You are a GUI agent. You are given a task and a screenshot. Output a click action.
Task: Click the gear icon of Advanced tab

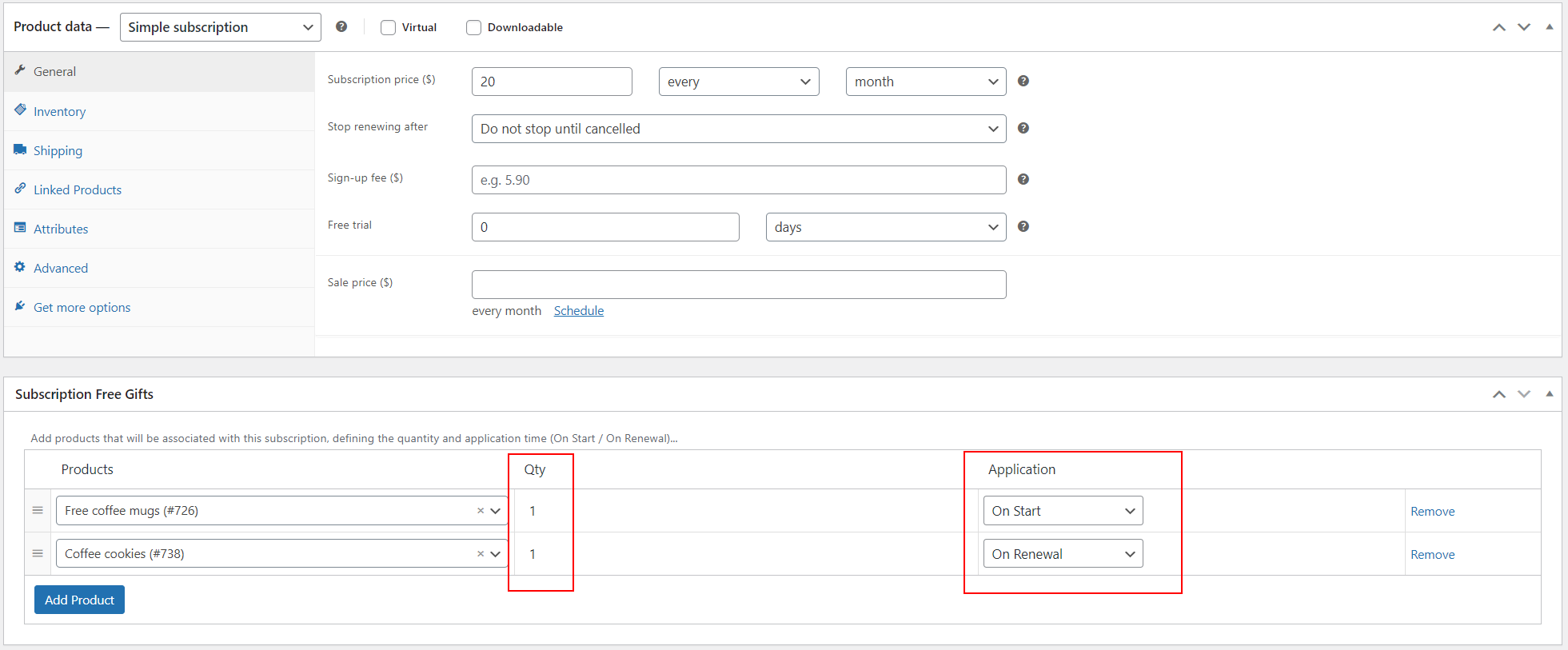pyautogui.click(x=20, y=267)
